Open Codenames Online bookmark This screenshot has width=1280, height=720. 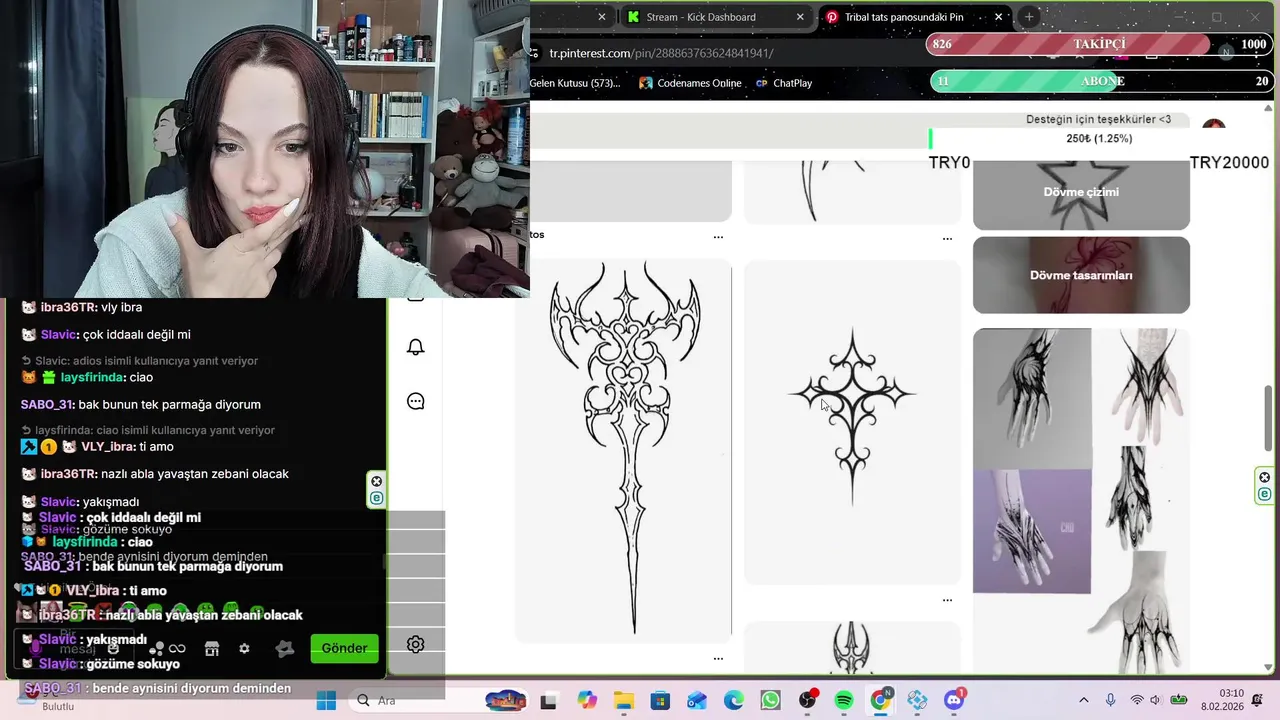pyautogui.click(x=690, y=83)
